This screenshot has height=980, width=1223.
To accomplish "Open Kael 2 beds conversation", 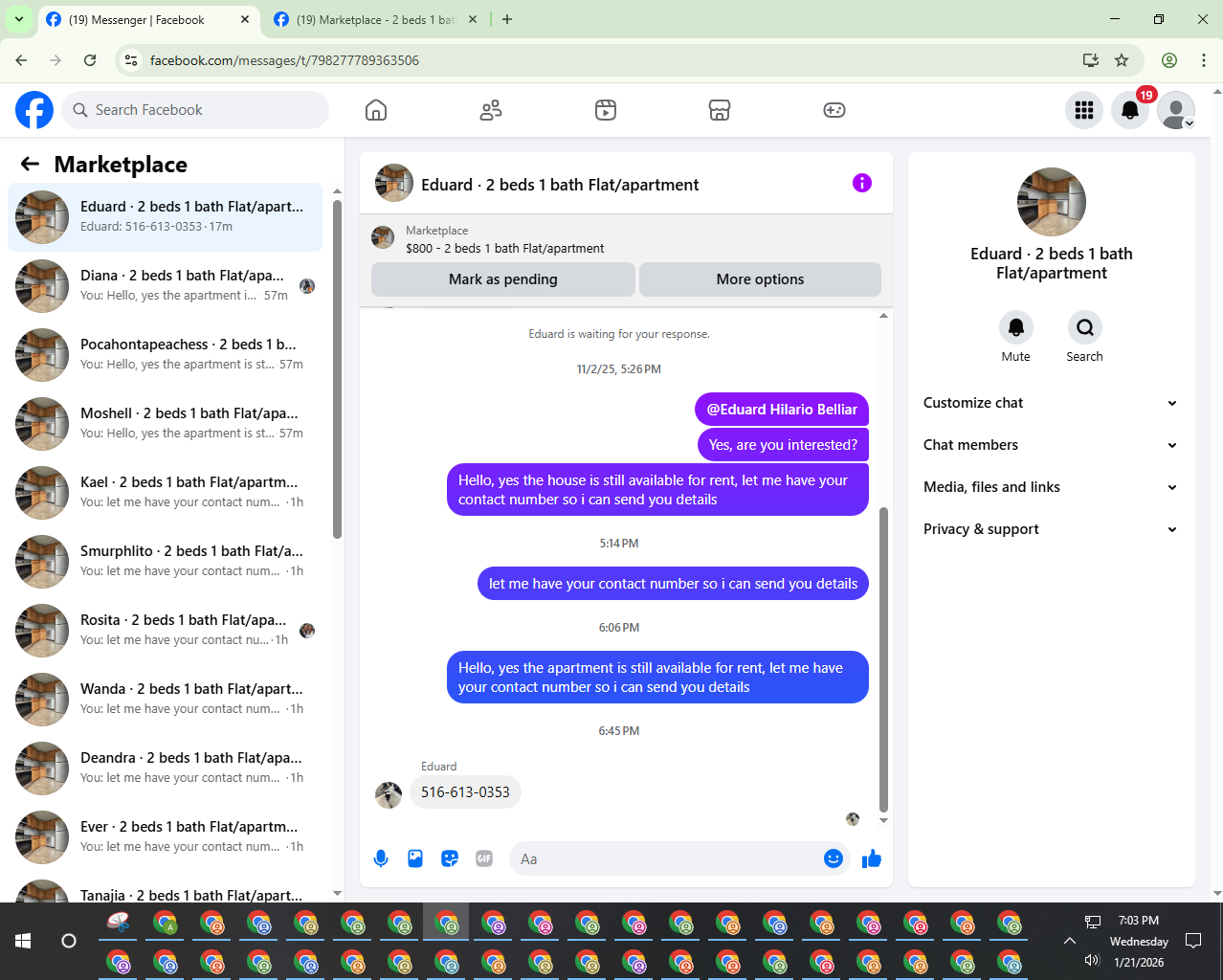I will coord(165,492).
